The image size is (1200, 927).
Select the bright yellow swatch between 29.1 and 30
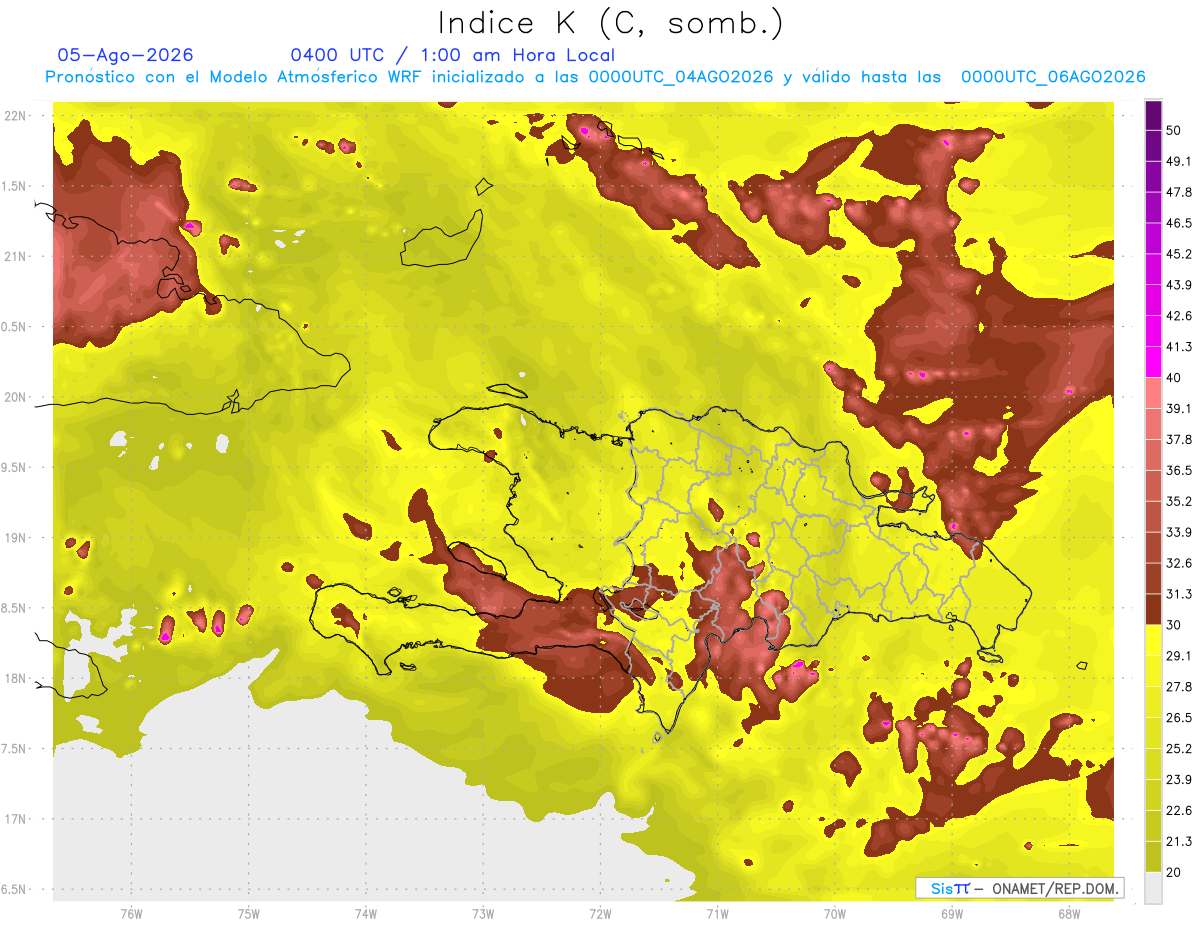pos(1154,640)
